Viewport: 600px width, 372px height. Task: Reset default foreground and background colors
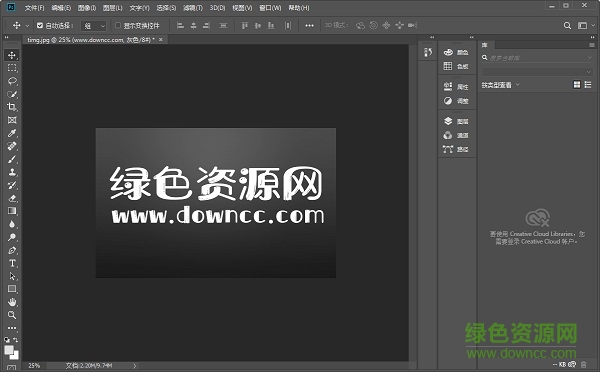[x=7, y=339]
